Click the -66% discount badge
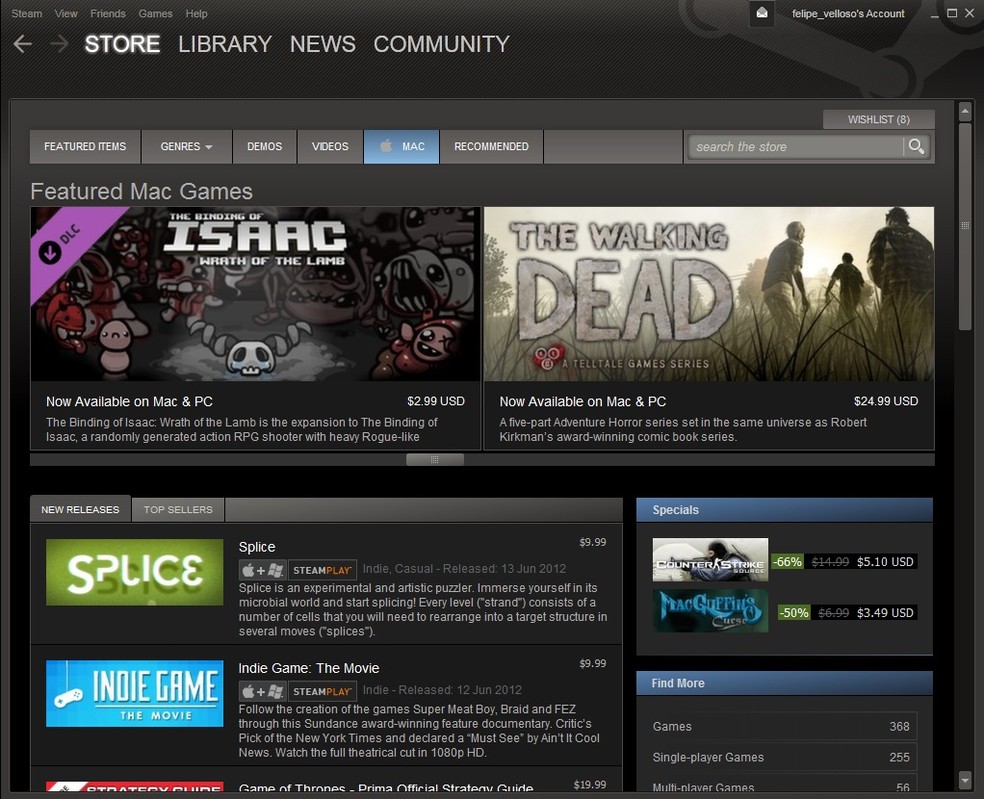The image size is (984, 799). point(787,562)
